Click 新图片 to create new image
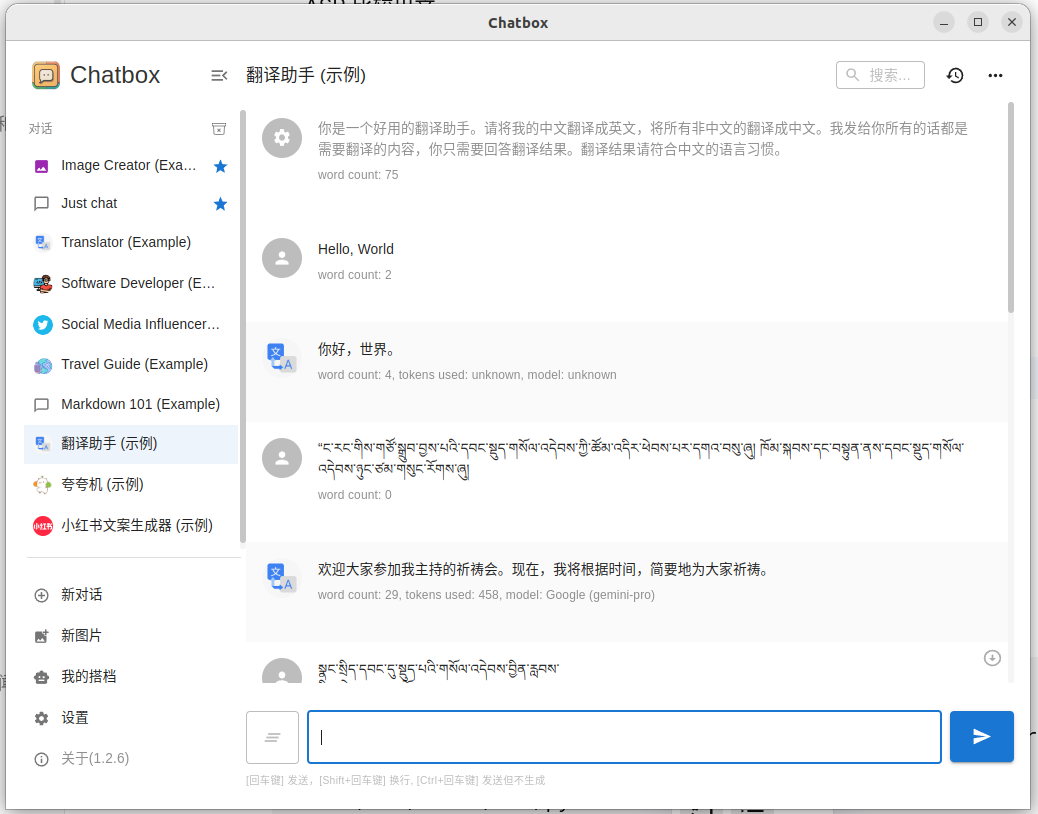 click(x=82, y=635)
